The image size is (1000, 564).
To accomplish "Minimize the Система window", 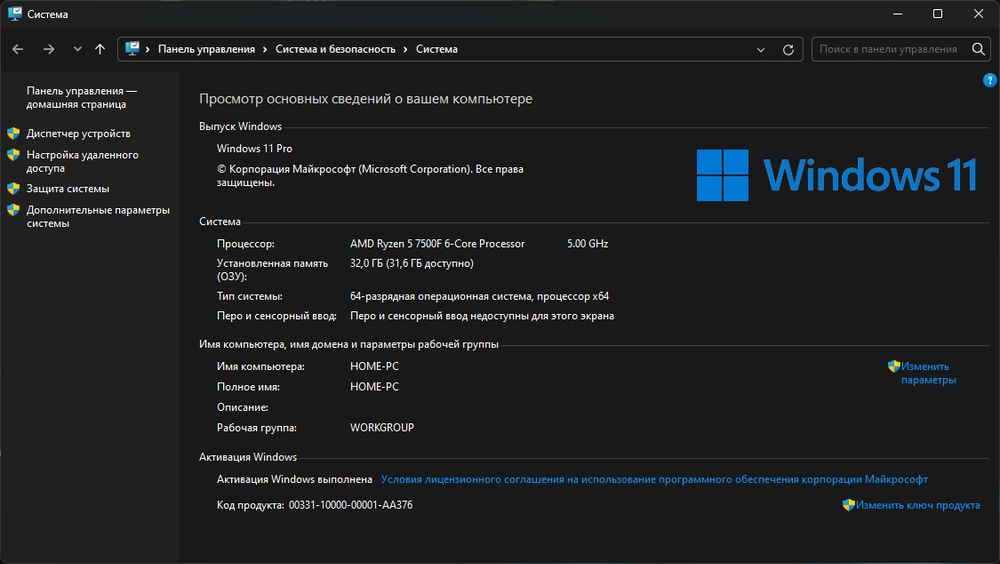I will pos(898,13).
